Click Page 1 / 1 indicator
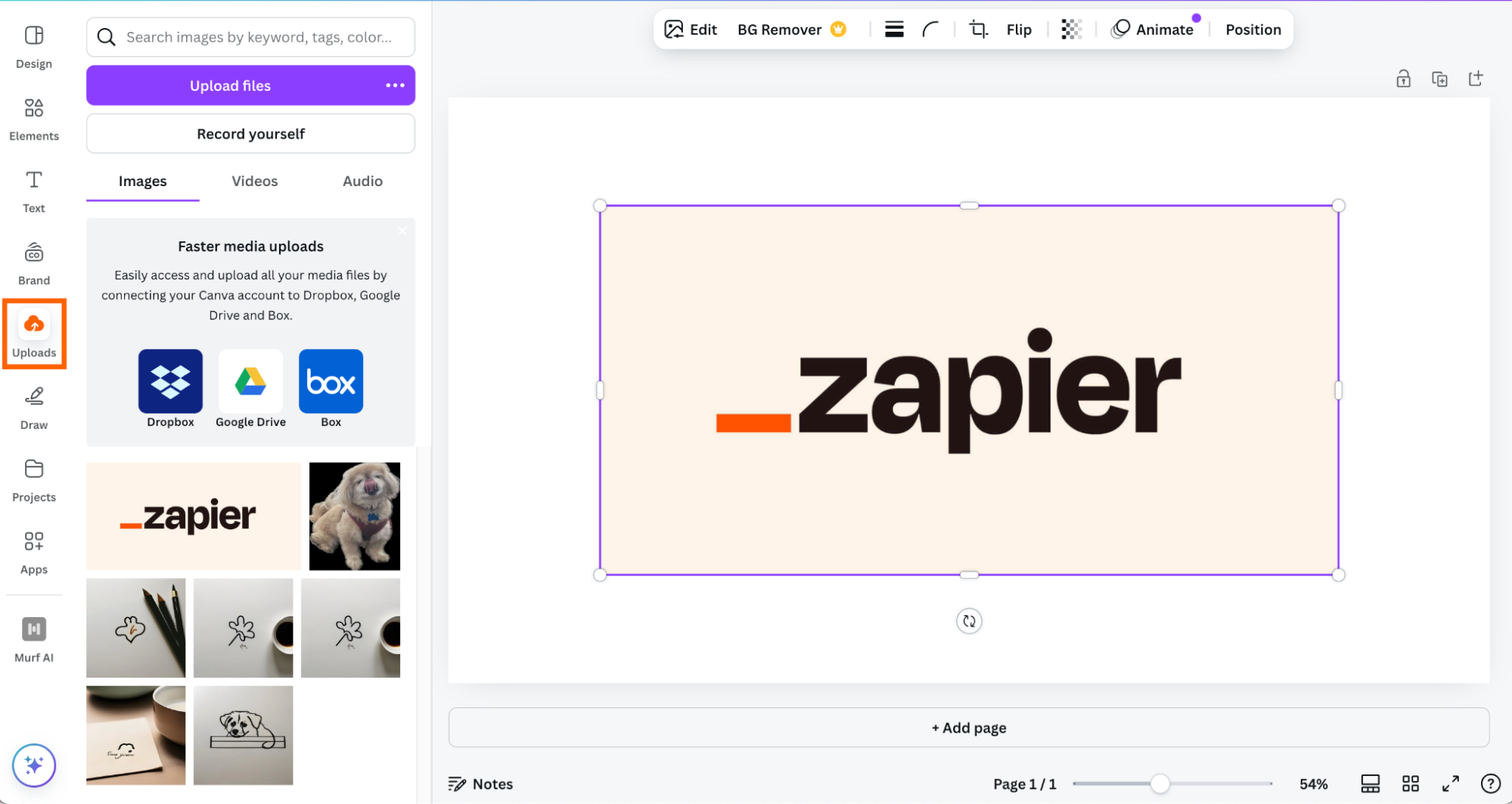Image resolution: width=1512 pixels, height=804 pixels. click(x=1024, y=784)
